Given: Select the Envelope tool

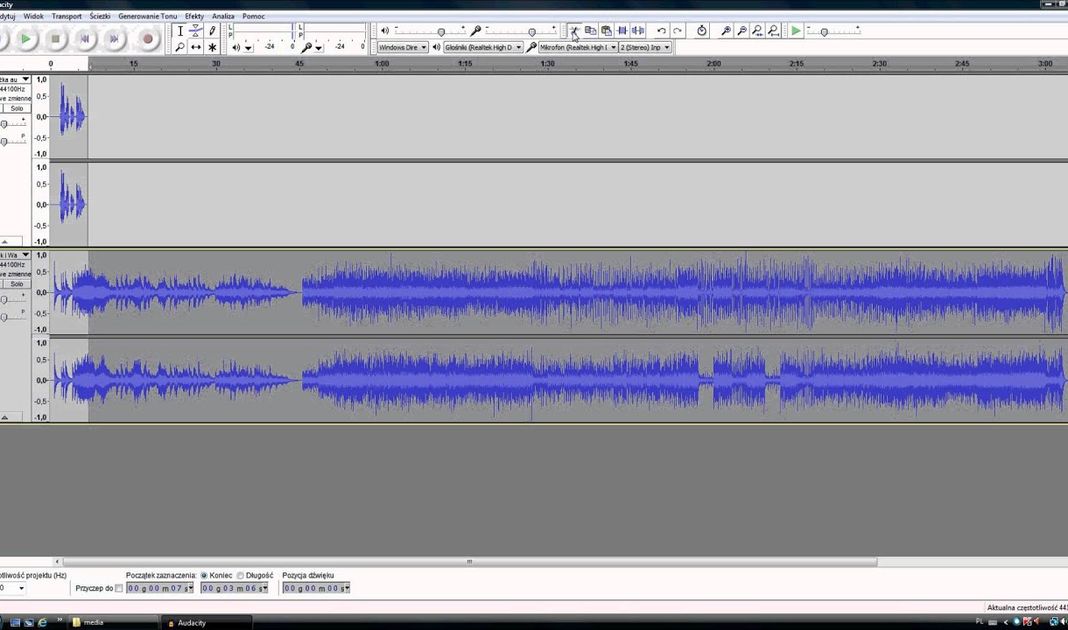Looking at the screenshot, I should point(196,31).
